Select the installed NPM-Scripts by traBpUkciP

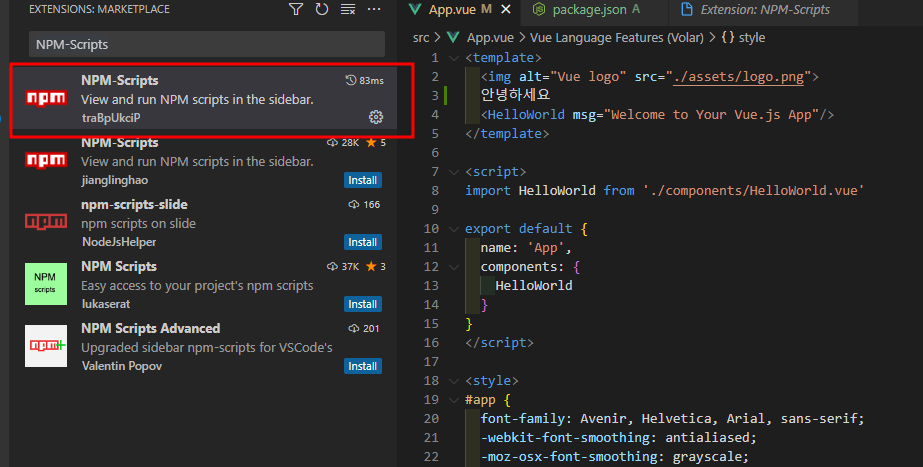pyautogui.click(x=204, y=98)
